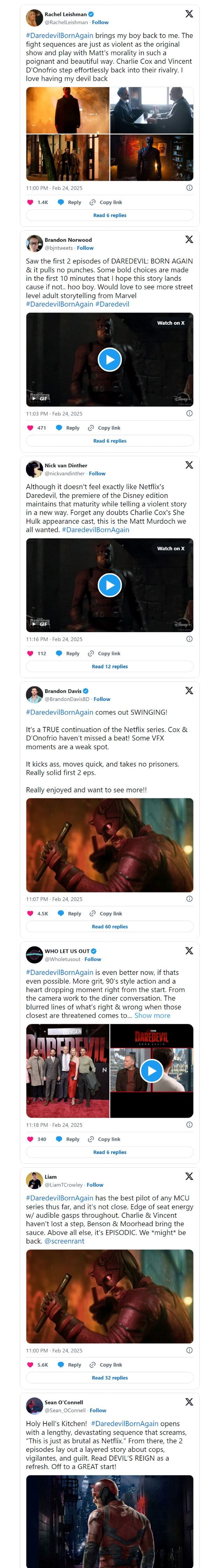Play the WHO LET US OUT video clip
Image resolution: width=212 pixels, height=1568 pixels.
click(152, 1071)
